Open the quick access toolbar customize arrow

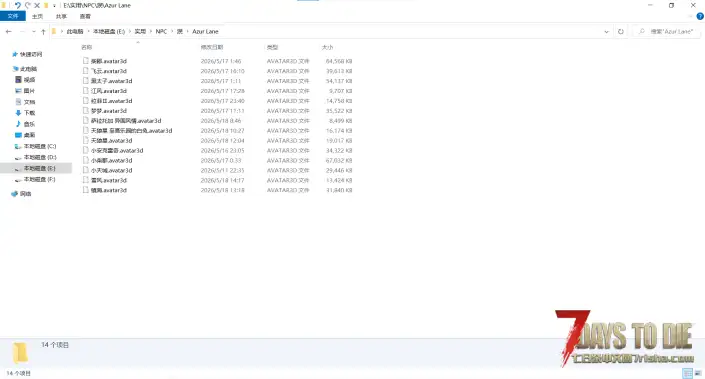(x=54, y=6)
